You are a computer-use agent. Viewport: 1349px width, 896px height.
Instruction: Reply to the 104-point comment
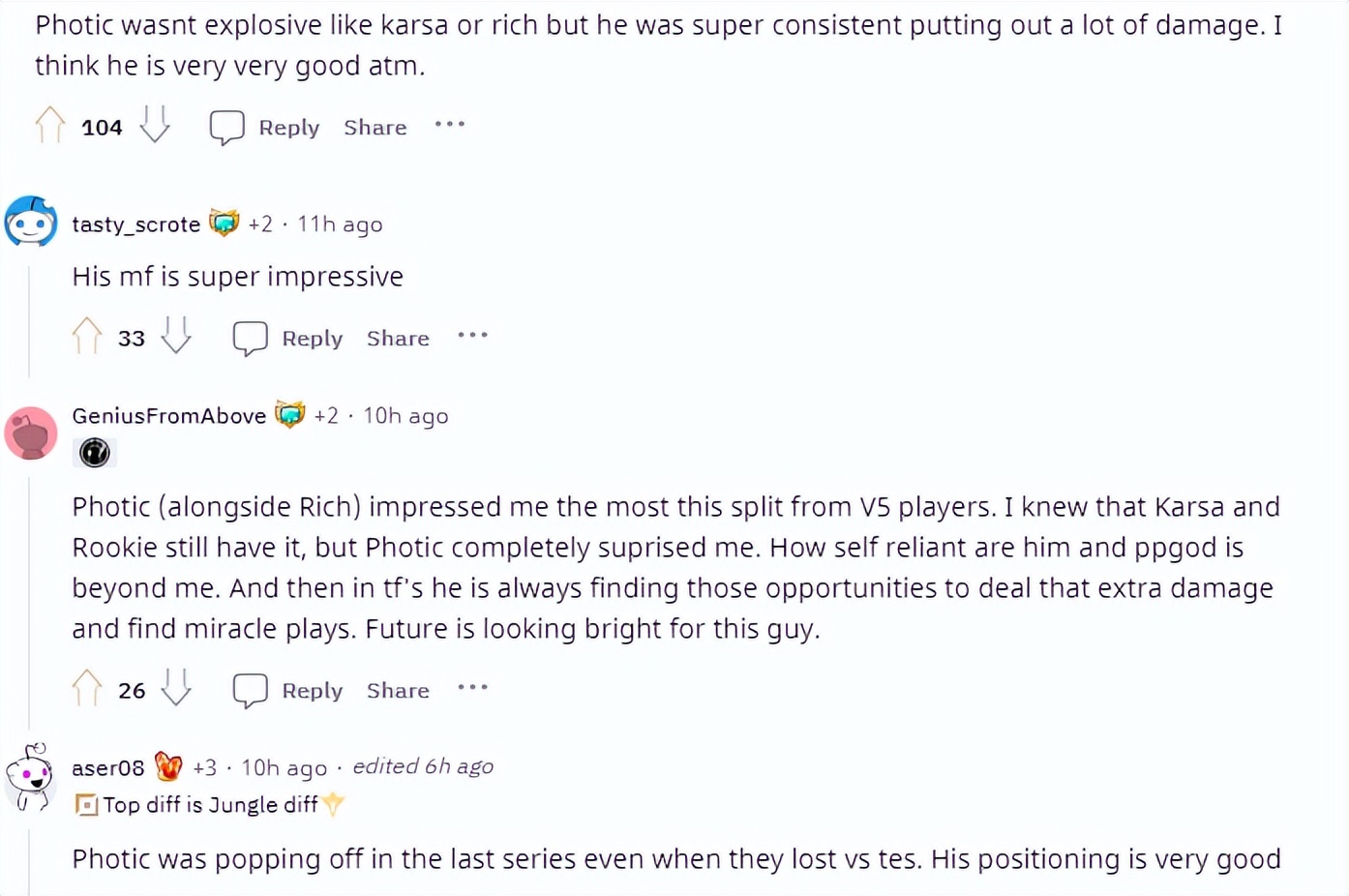click(266, 127)
